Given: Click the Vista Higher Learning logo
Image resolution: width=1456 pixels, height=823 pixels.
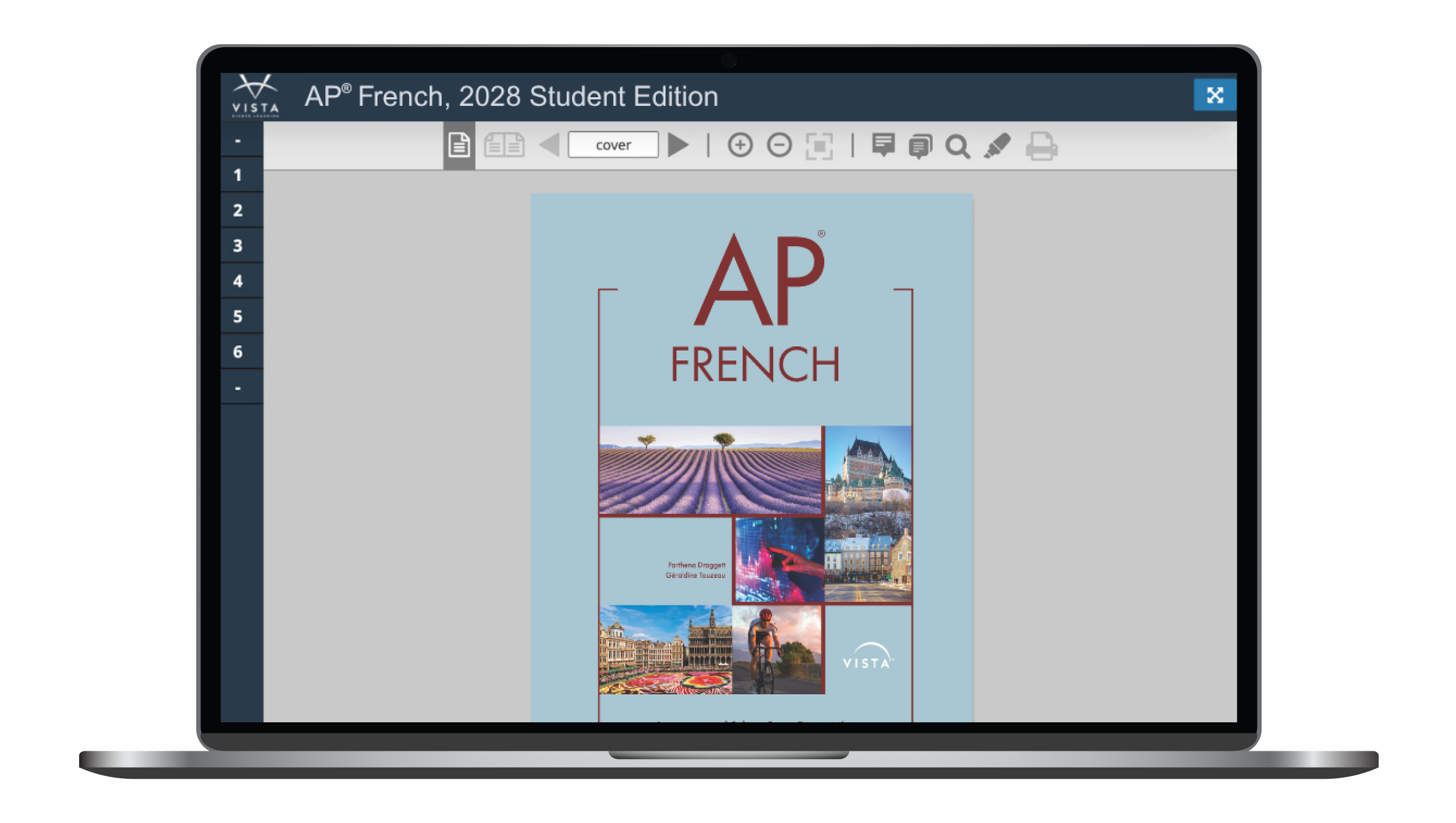Looking at the screenshot, I should click(x=255, y=96).
